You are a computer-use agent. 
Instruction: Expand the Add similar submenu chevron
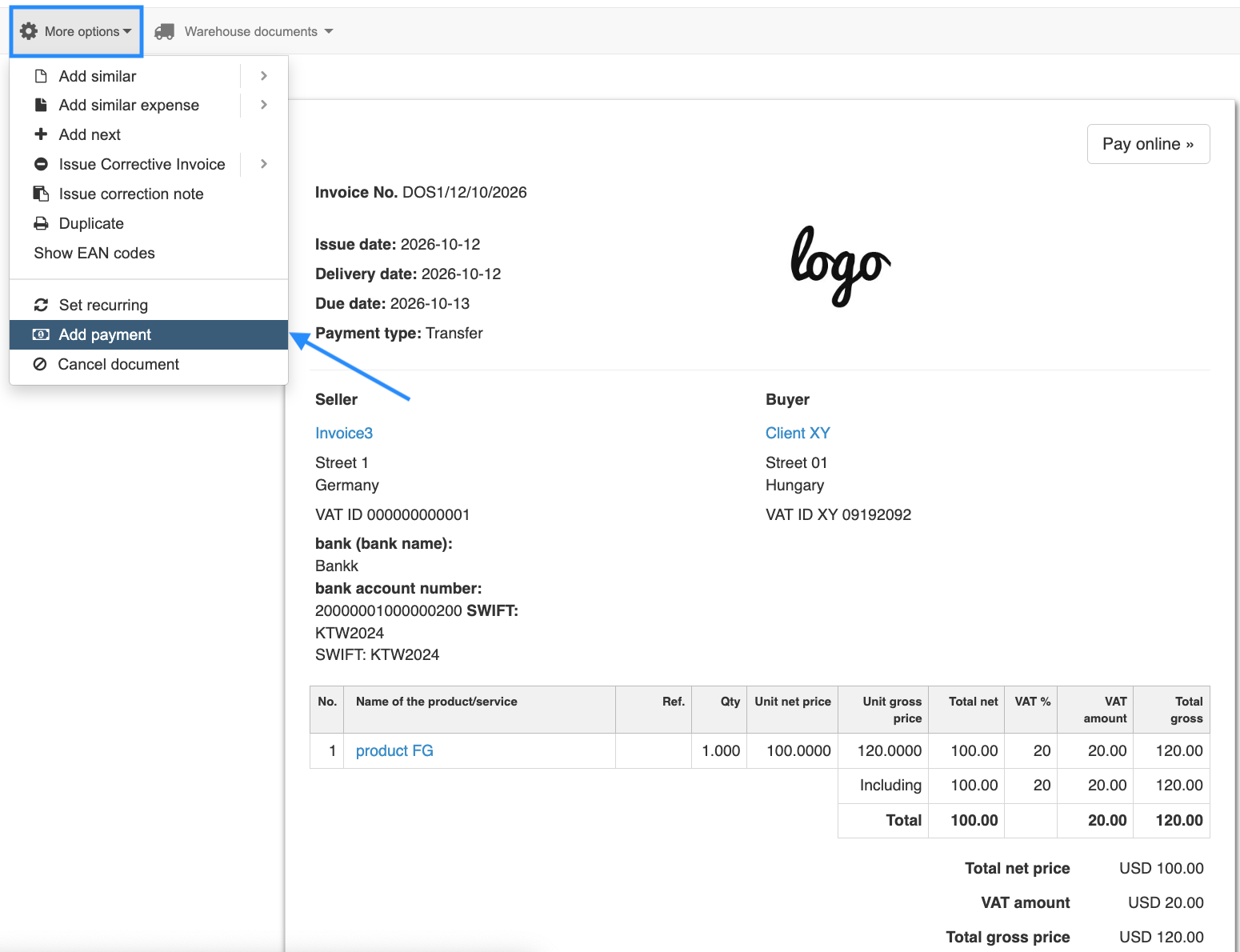click(x=264, y=76)
